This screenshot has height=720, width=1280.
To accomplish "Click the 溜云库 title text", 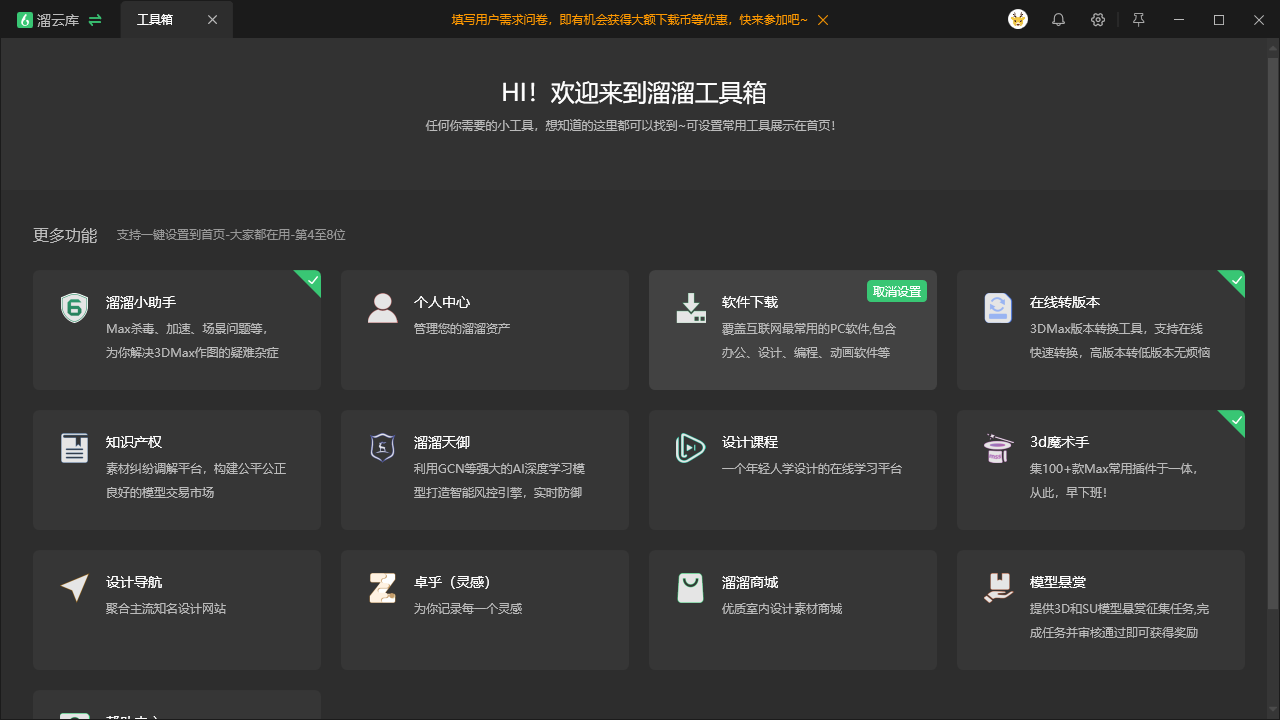I will [x=58, y=20].
